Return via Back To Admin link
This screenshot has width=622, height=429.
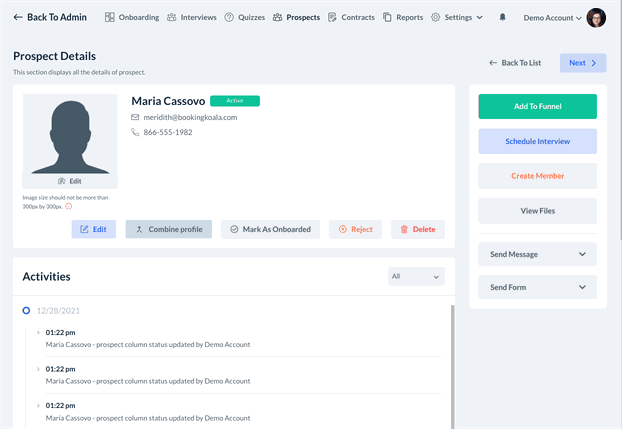(50, 17)
